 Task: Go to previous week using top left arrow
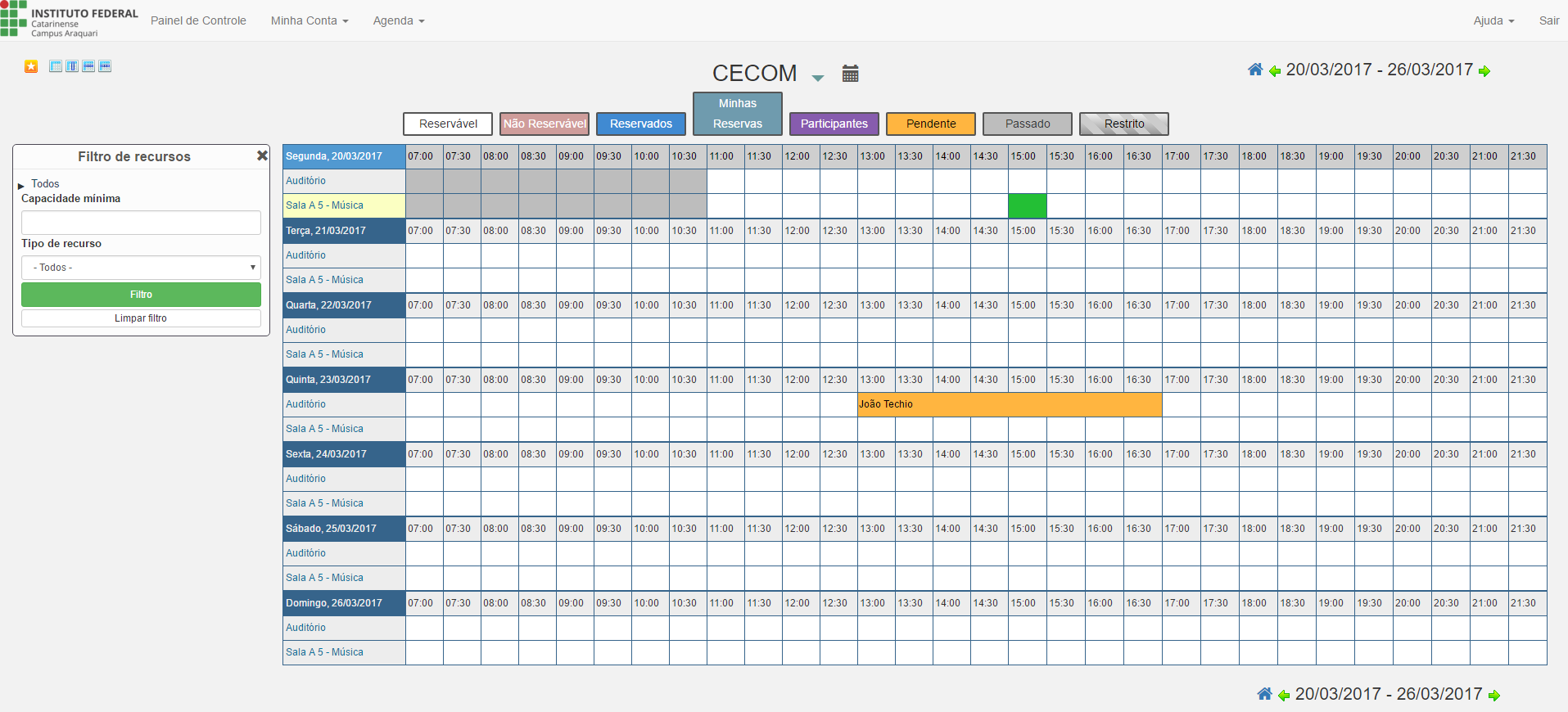[1274, 71]
